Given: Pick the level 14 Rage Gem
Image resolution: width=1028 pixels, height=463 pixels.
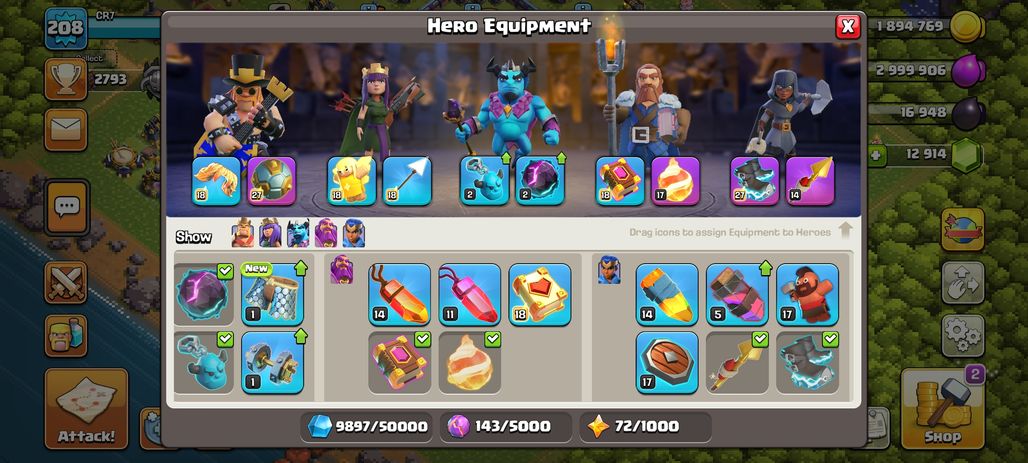Looking at the screenshot, I should [x=399, y=294].
